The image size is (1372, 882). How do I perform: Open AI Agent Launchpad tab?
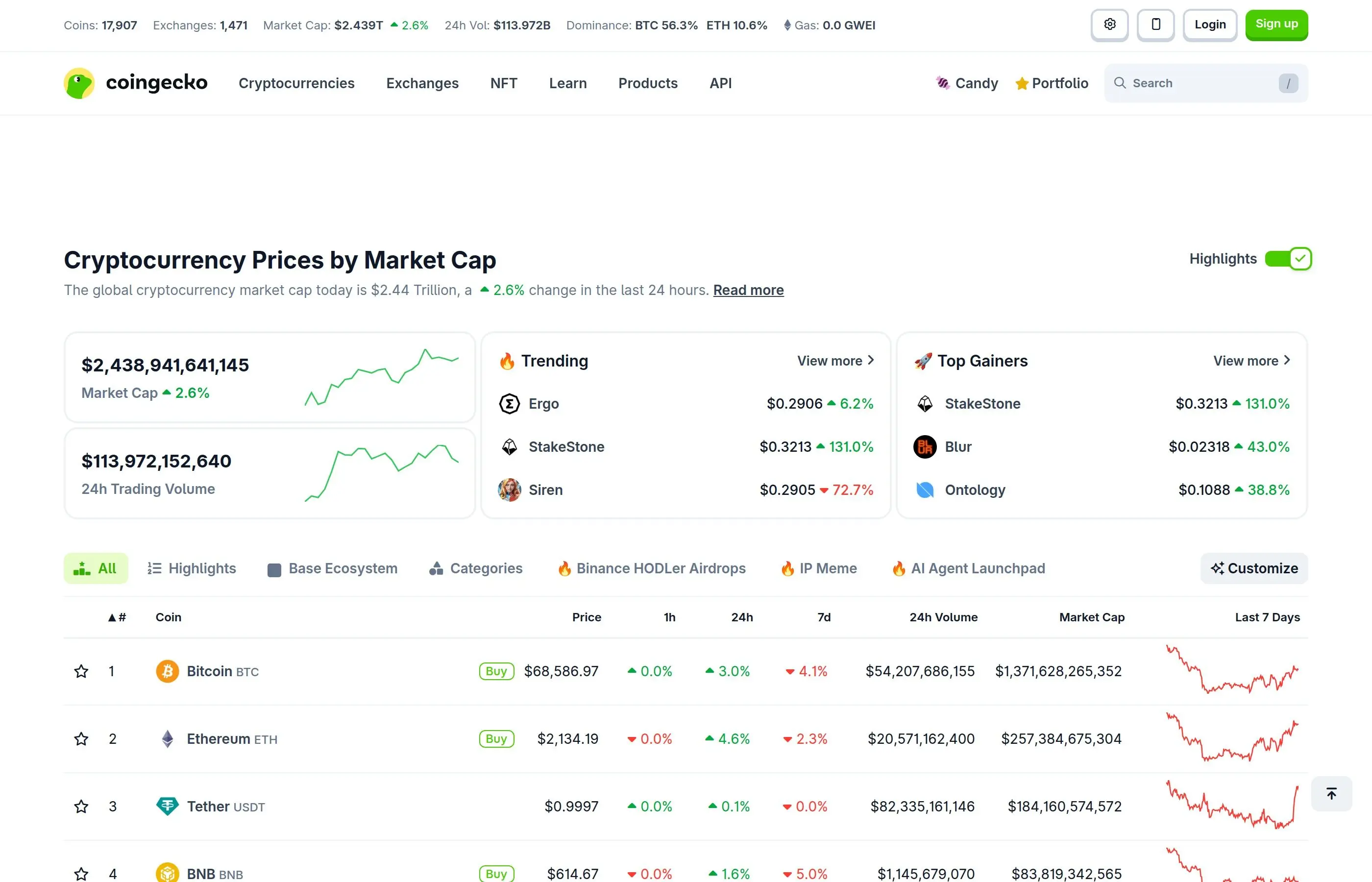click(x=968, y=568)
